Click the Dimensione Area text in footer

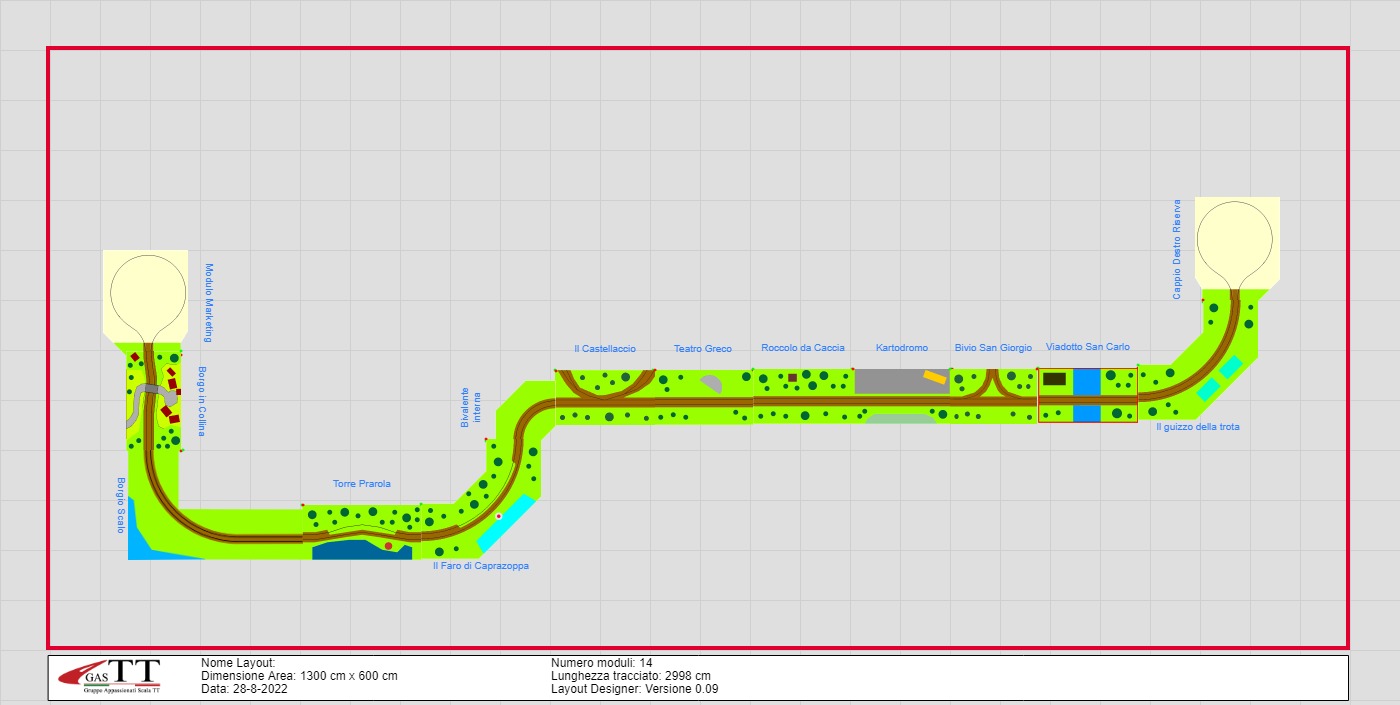[299, 676]
